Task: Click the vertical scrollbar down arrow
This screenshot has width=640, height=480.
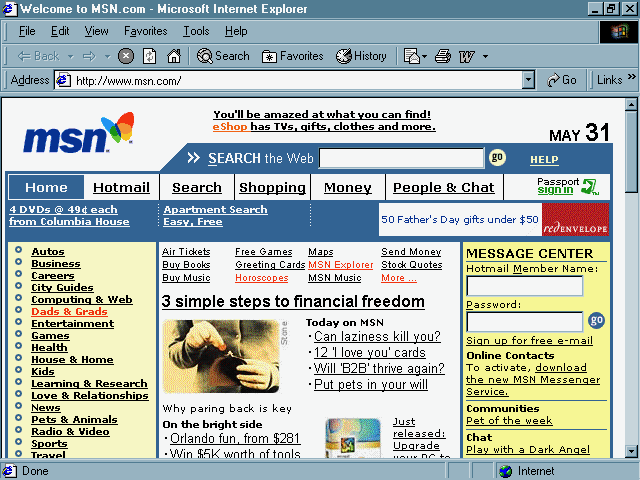Action: coord(631,451)
